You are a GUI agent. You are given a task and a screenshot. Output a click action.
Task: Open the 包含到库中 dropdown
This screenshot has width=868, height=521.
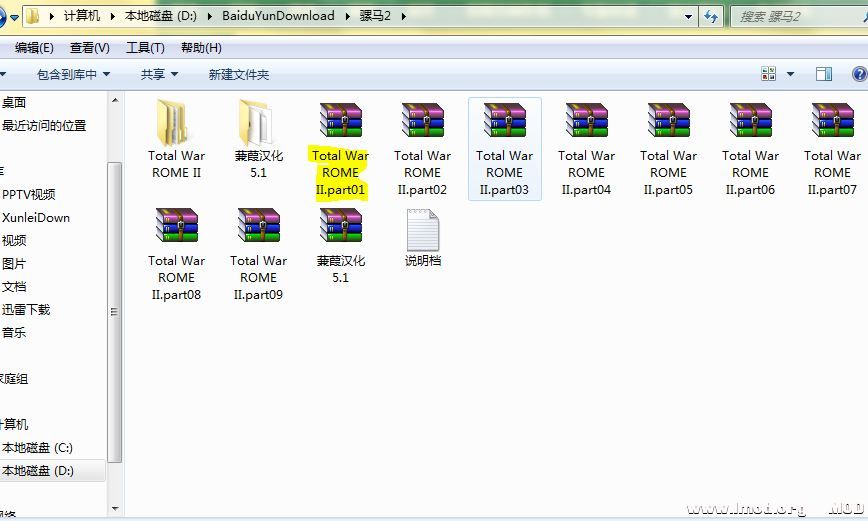73,75
